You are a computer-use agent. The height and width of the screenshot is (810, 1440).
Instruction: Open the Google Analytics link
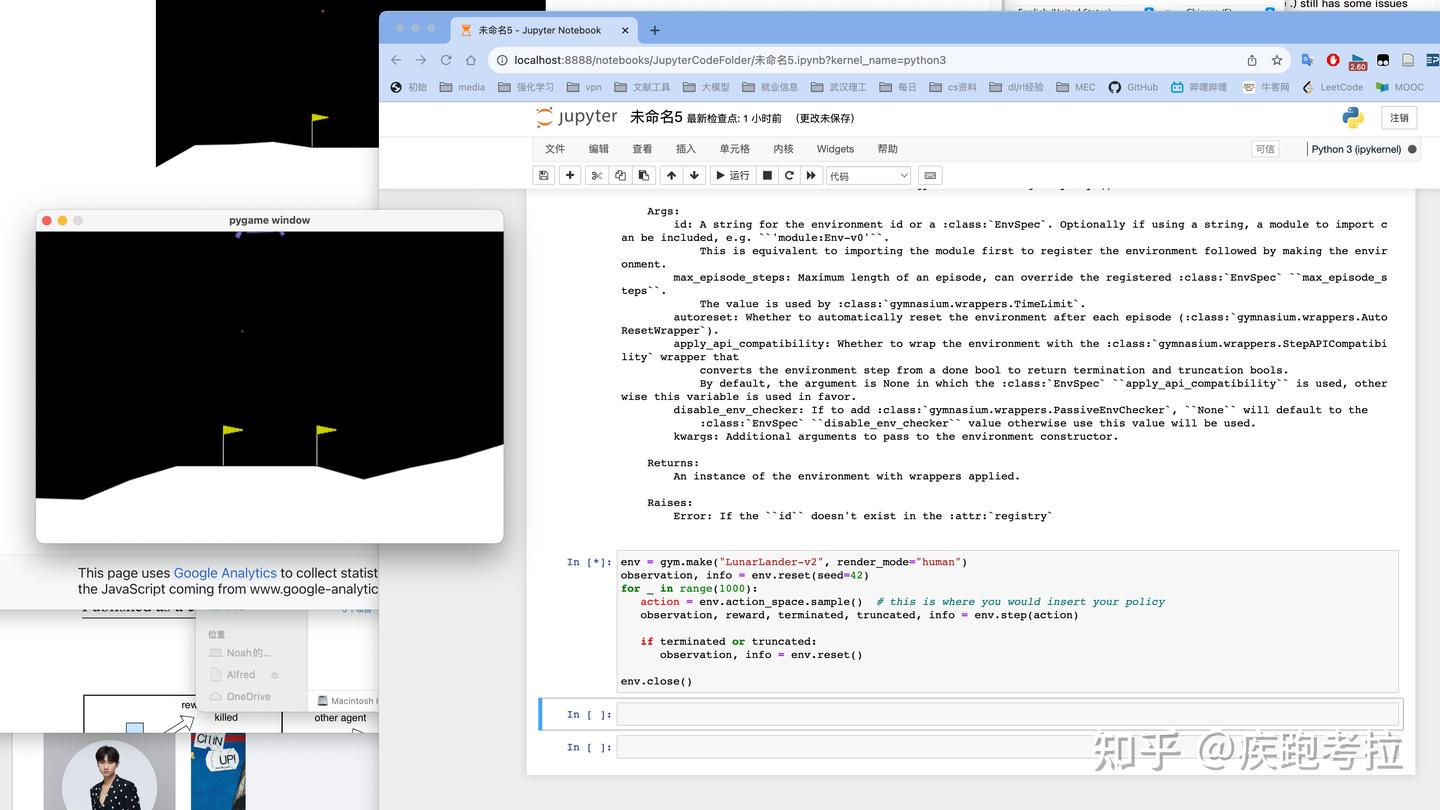point(225,573)
